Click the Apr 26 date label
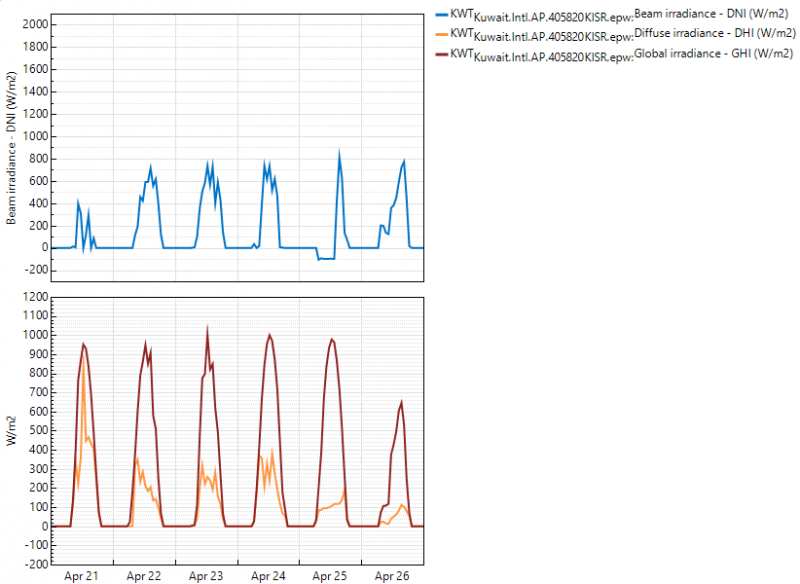 coord(392,577)
